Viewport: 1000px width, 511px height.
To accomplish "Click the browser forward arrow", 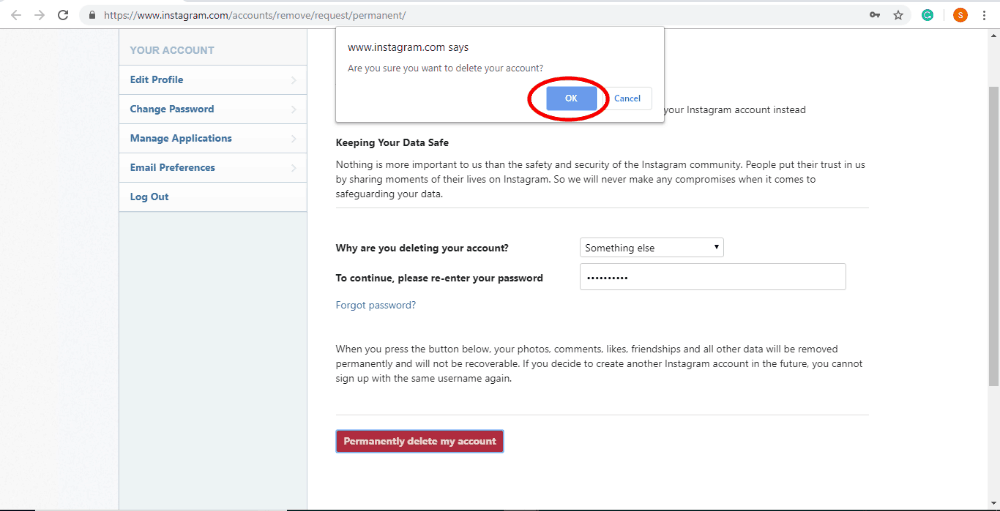I will (x=40, y=15).
